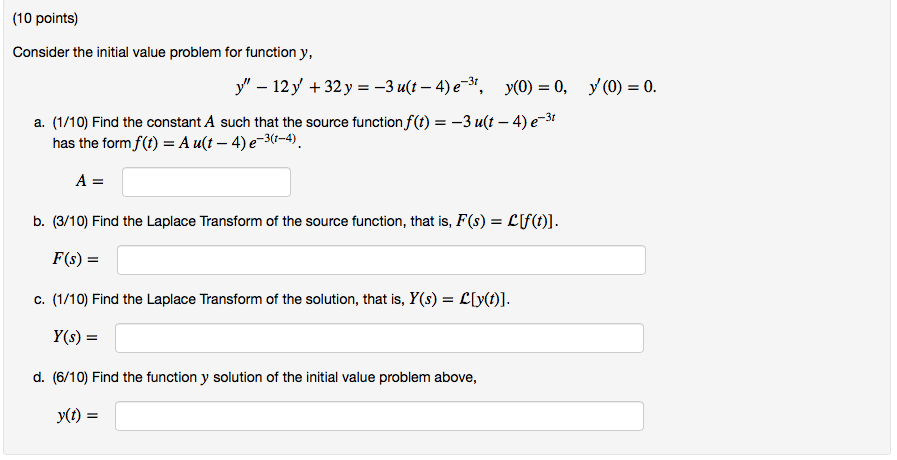Click the "A =" label
This screenshot has width=897, height=460.
(90, 181)
